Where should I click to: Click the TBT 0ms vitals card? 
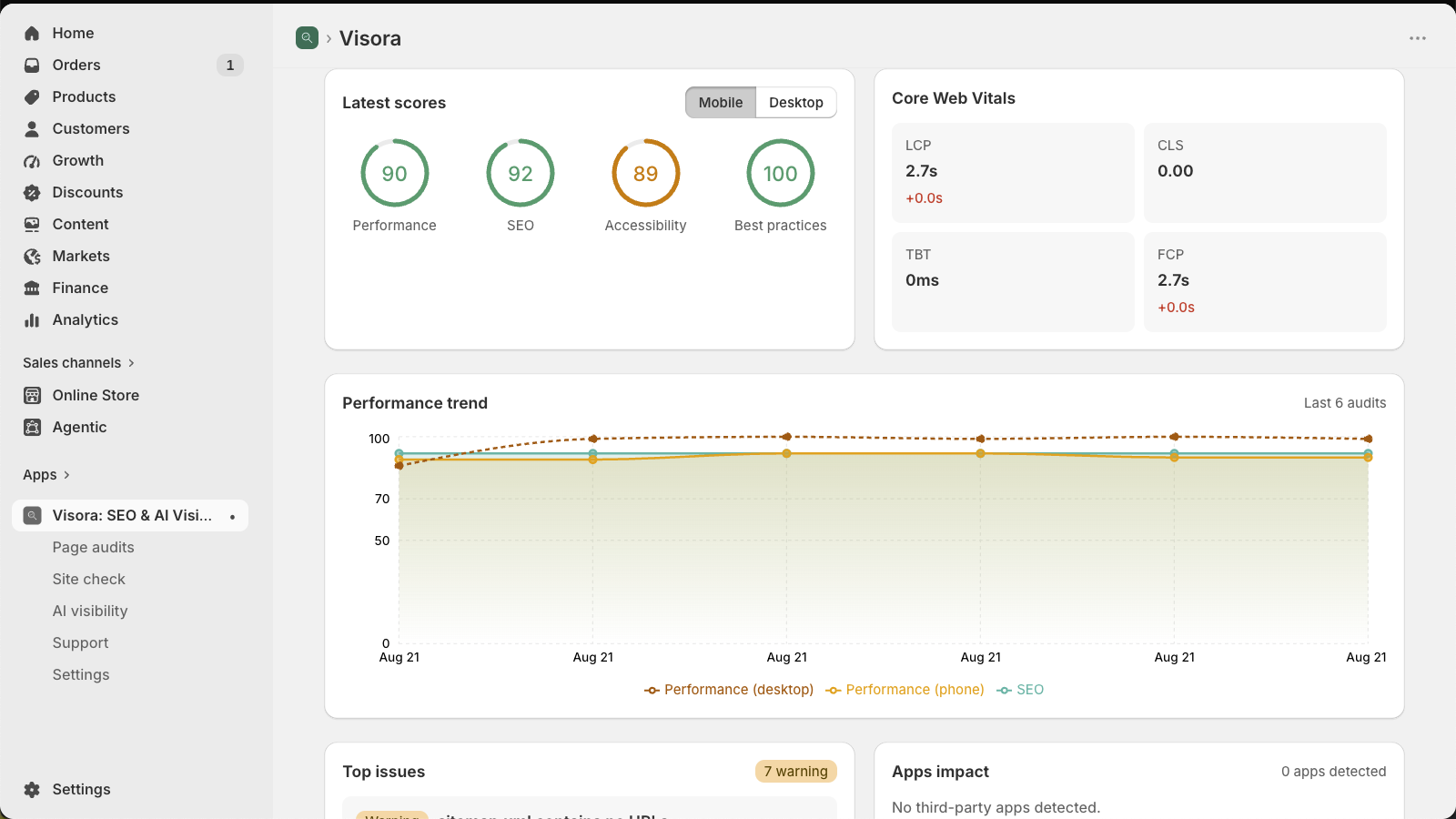[x=1013, y=282]
